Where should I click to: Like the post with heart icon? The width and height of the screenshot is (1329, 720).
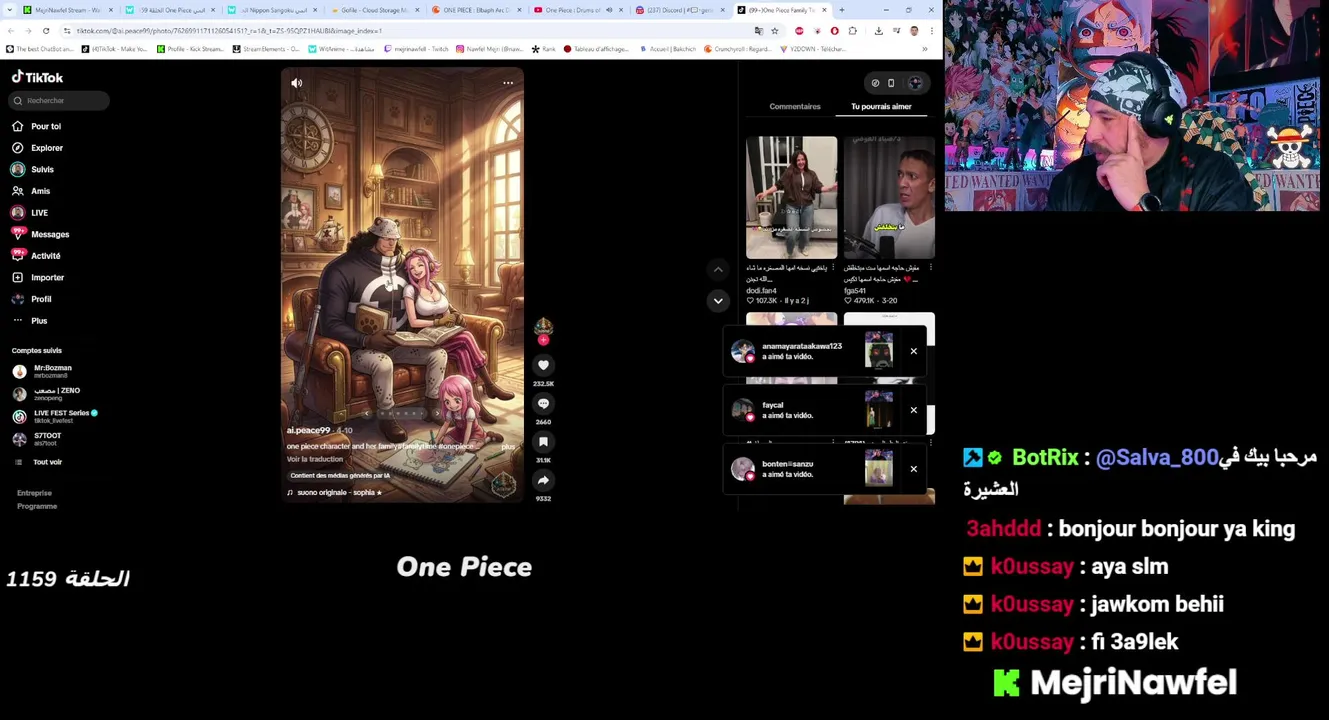543,365
